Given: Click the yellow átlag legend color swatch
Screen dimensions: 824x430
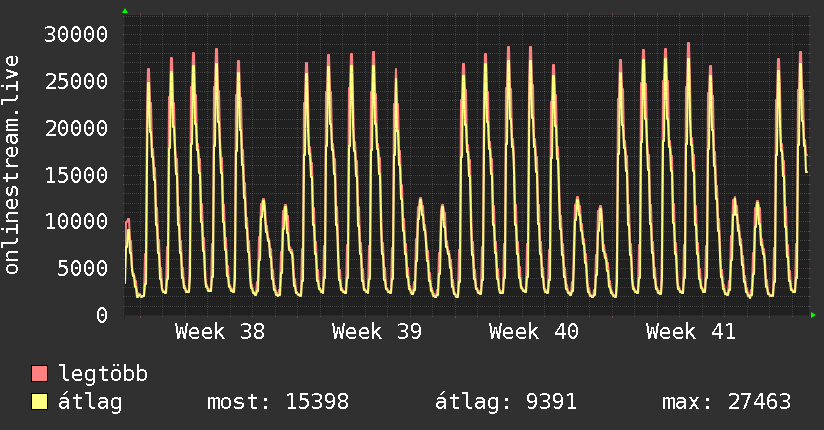Looking at the screenshot, I should 39,402.
